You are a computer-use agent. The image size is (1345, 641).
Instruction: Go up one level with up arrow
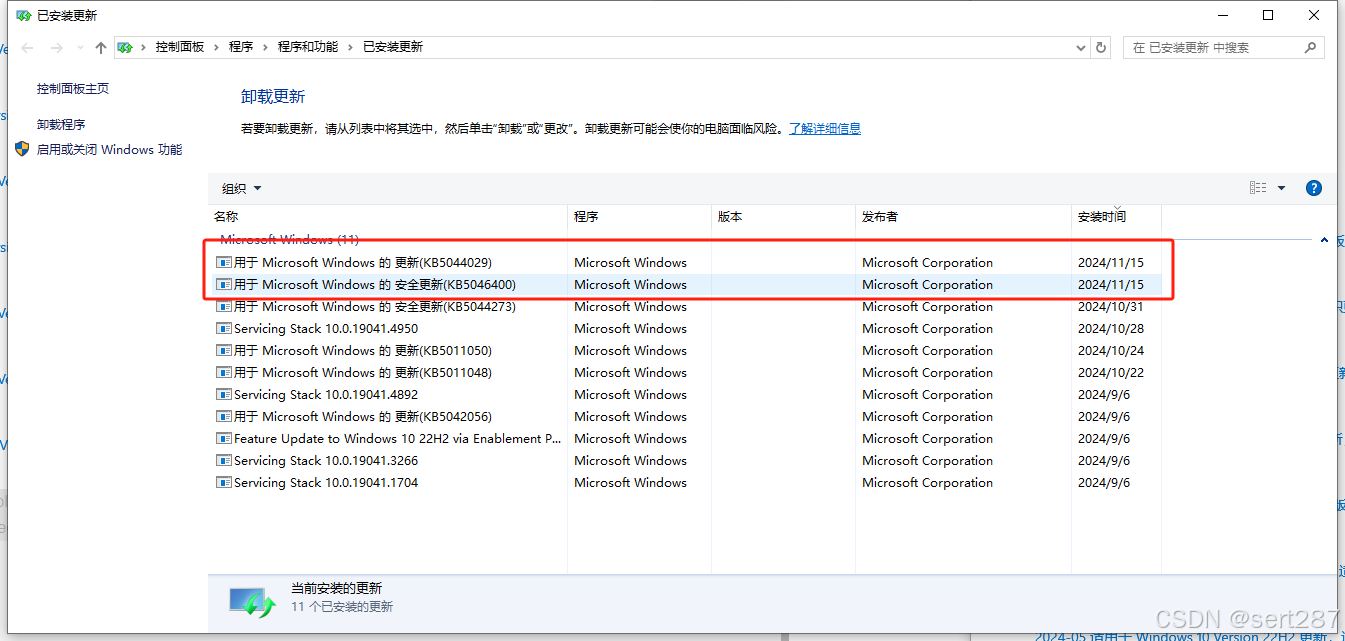coord(101,47)
